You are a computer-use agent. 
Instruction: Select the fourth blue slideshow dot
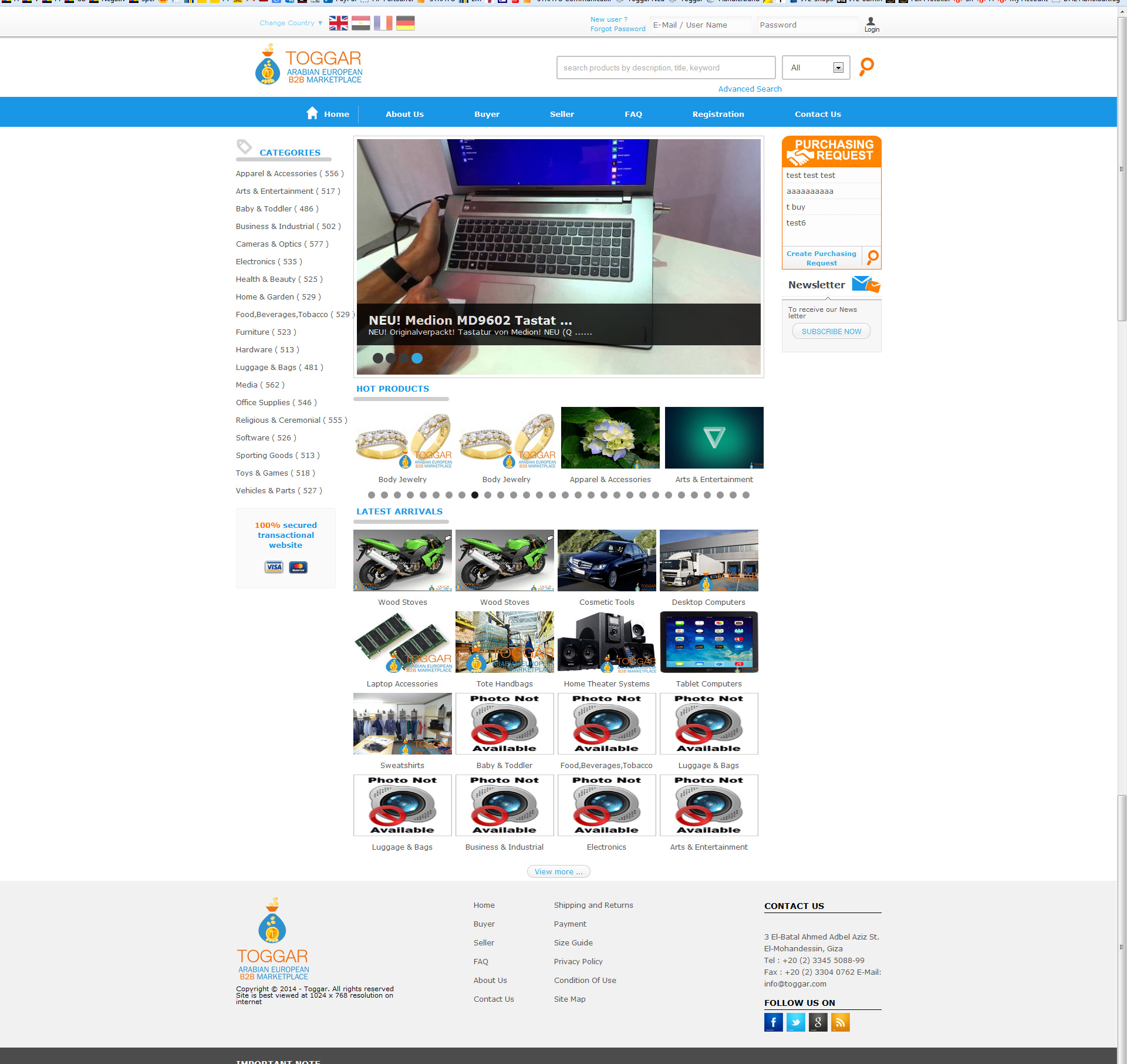417,358
